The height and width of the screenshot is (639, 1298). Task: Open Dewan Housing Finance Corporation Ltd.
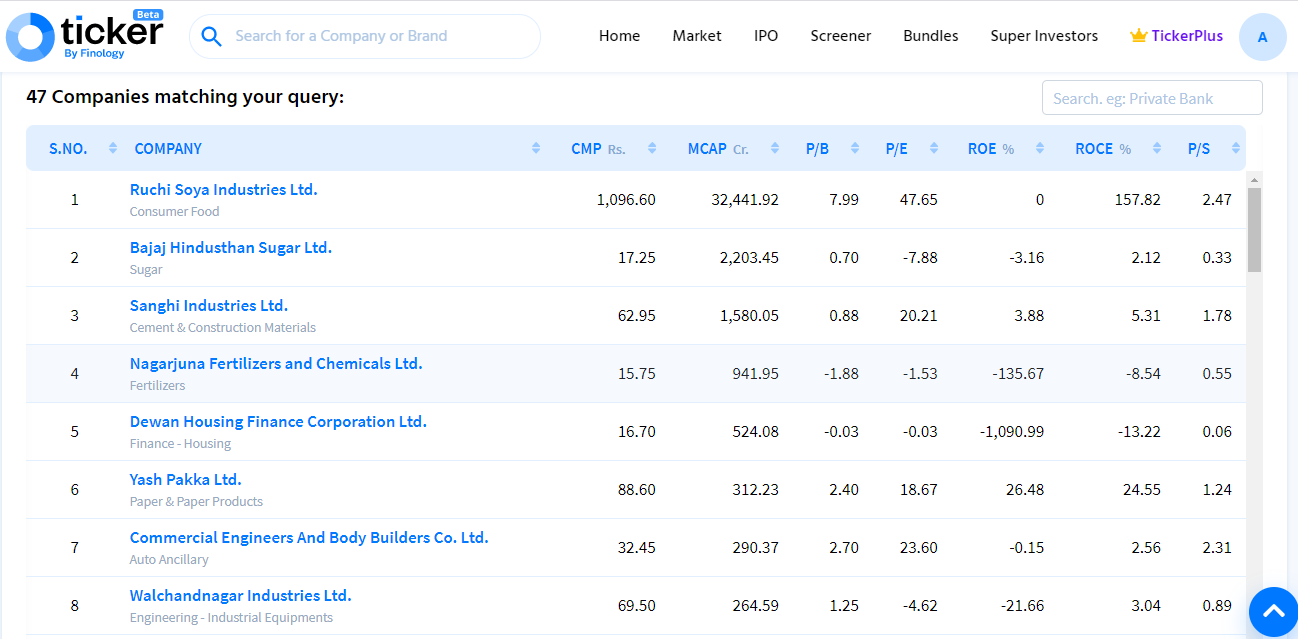[x=278, y=421]
